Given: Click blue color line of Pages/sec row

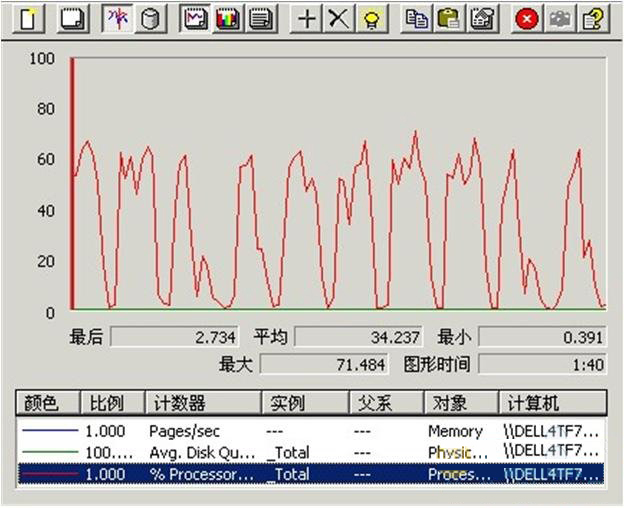Looking at the screenshot, I should point(50,430).
